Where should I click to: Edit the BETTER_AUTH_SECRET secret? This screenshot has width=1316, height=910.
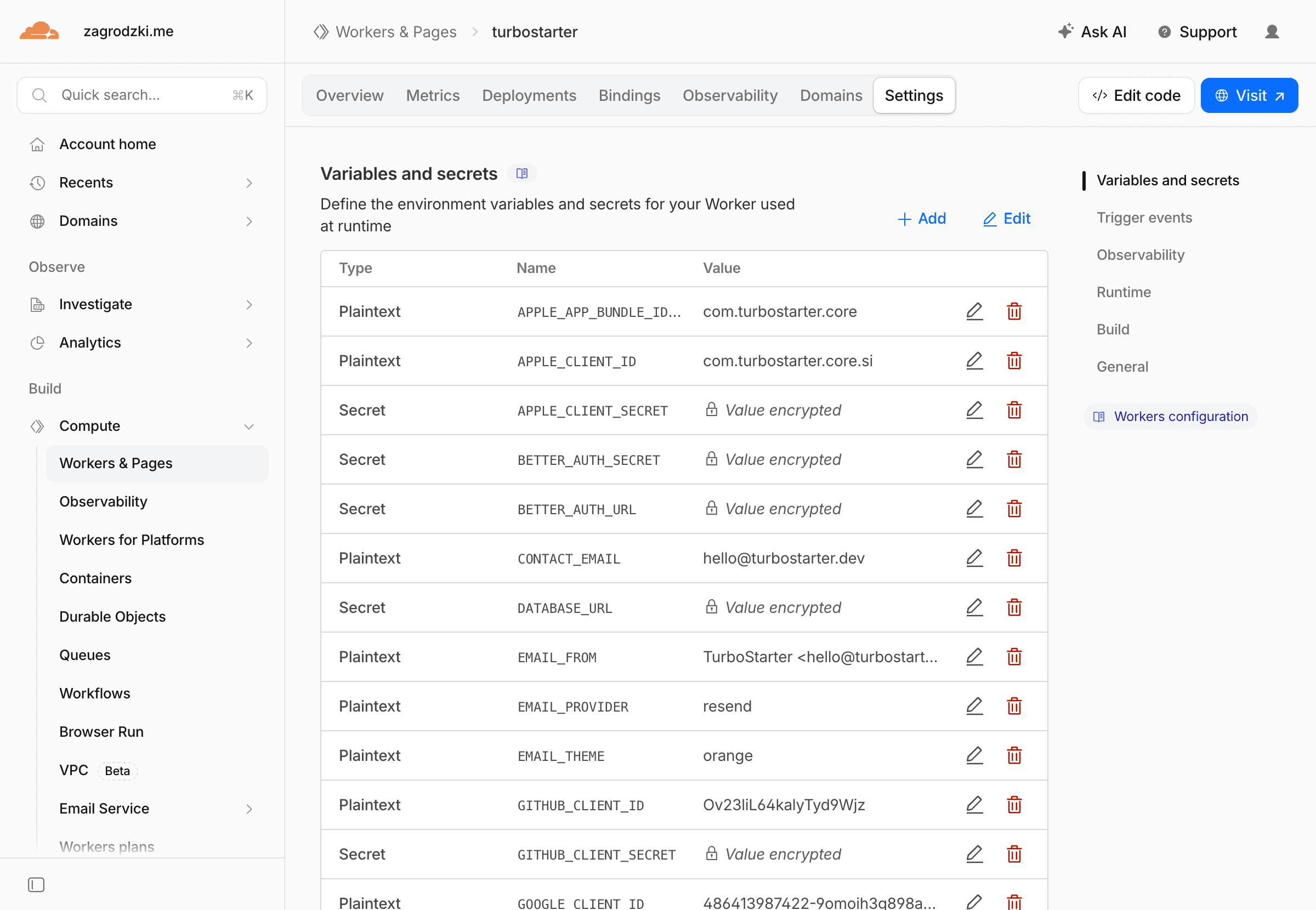[x=974, y=459]
